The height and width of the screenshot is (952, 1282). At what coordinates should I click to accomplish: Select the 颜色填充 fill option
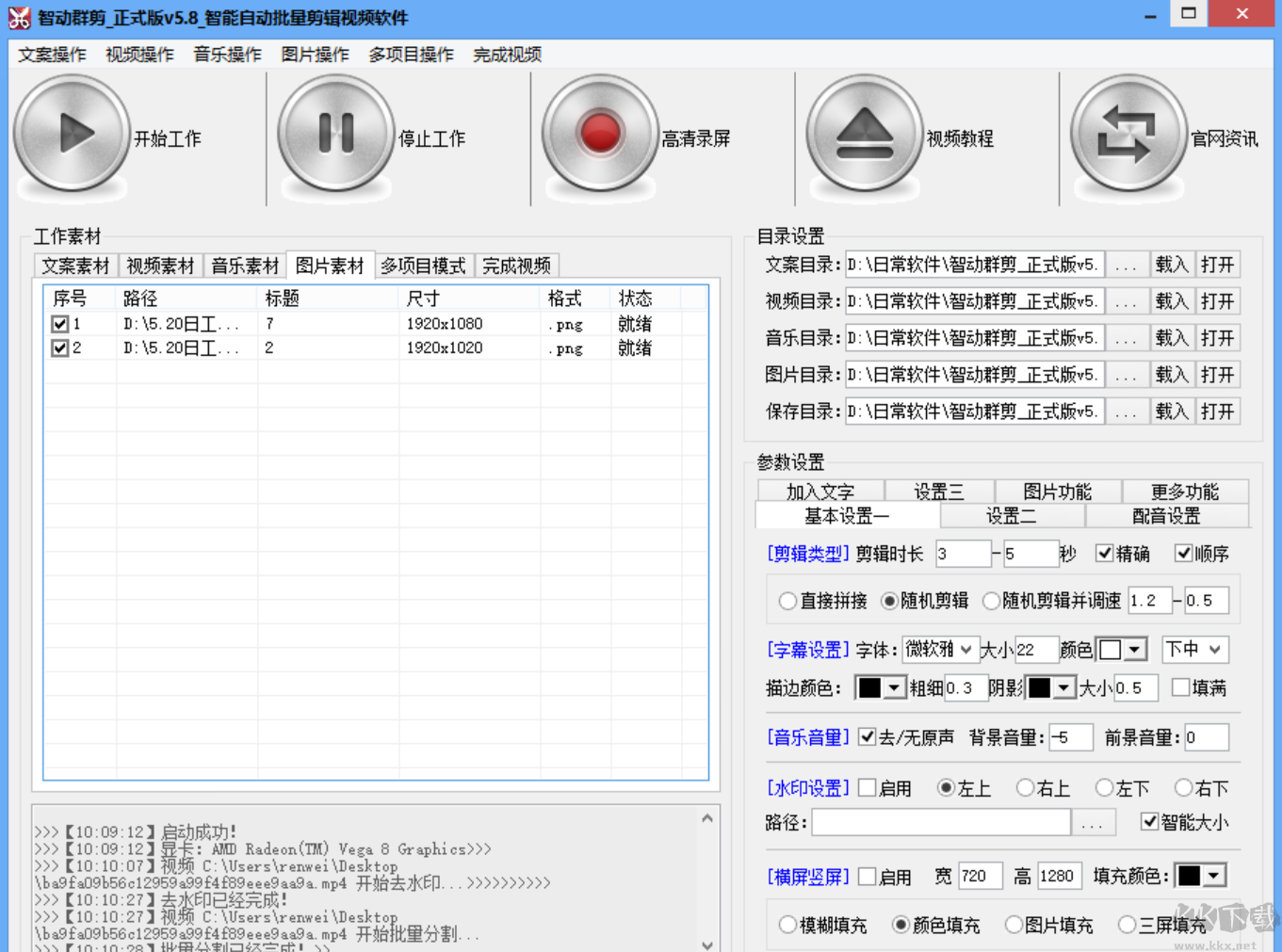point(901,925)
